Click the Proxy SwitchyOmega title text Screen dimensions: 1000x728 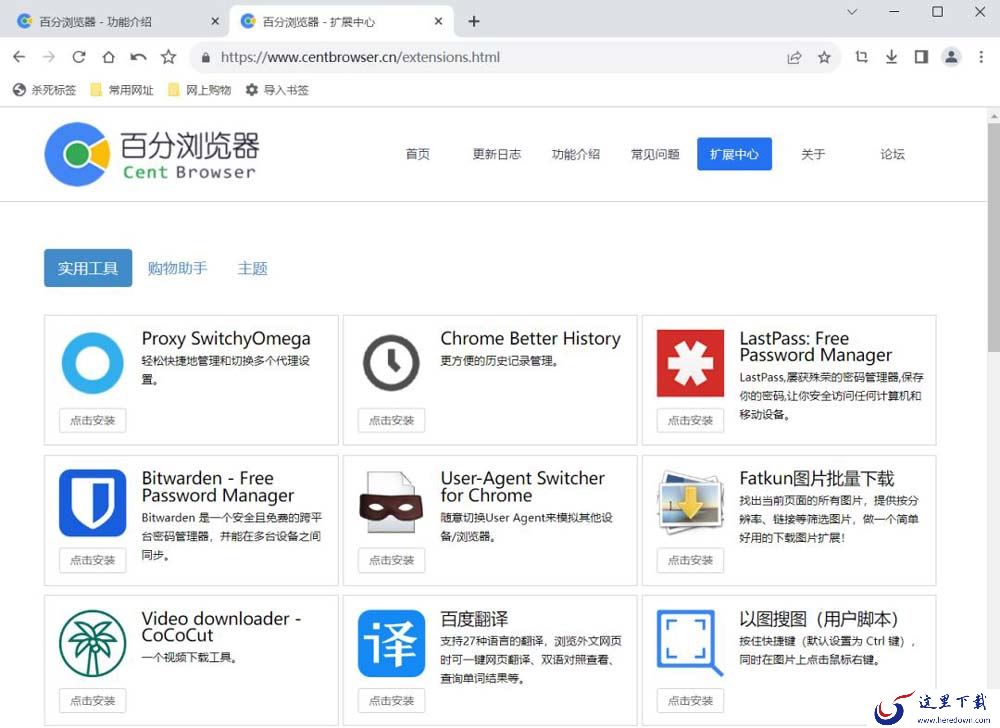click(x=226, y=339)
